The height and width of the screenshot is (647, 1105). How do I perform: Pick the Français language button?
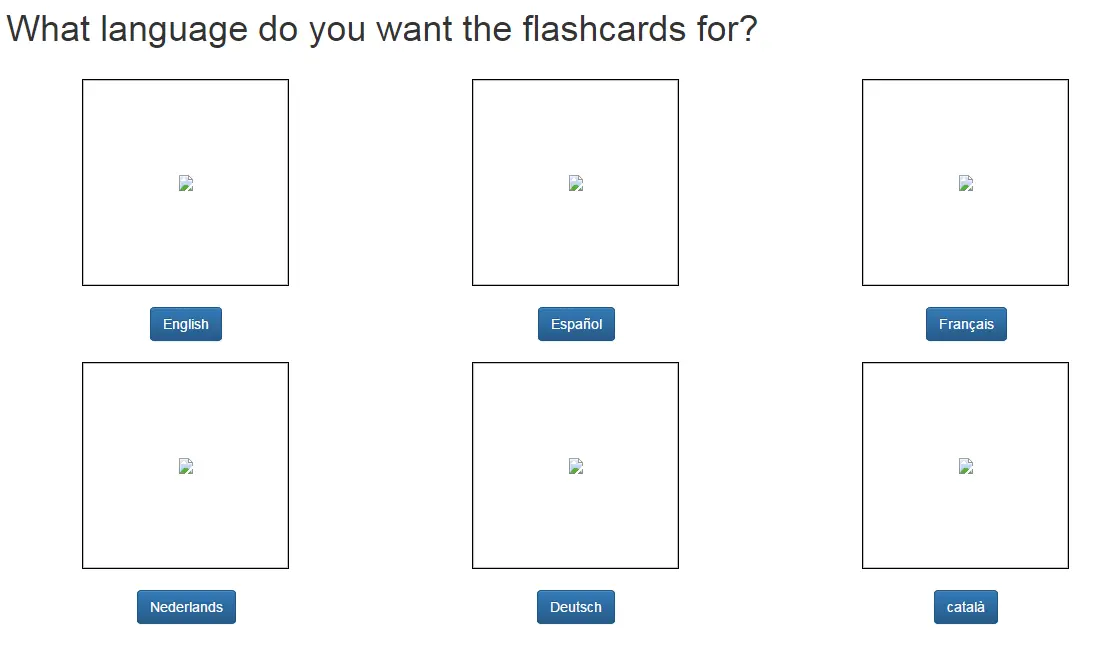tap(966, 324)
